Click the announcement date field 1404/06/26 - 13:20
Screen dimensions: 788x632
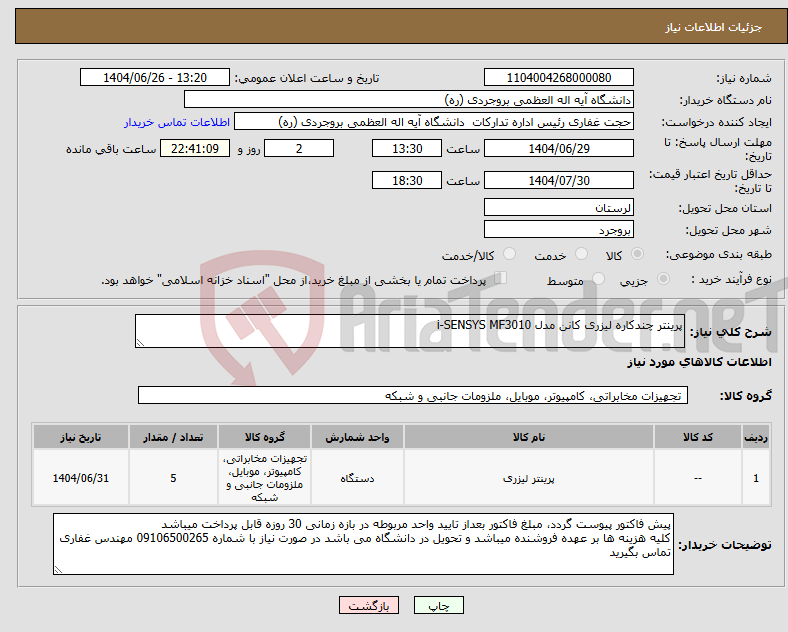tap(155, 78)
